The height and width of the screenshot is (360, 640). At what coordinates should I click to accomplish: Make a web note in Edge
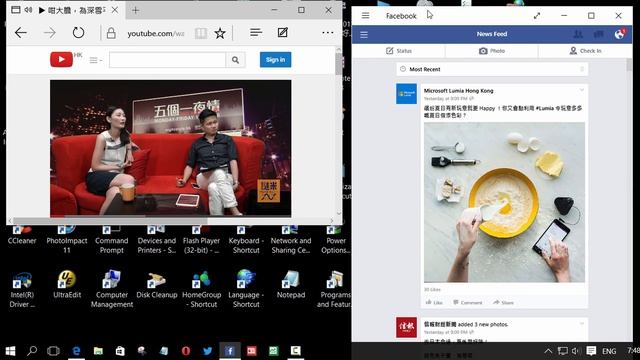[x=282, y=32]
